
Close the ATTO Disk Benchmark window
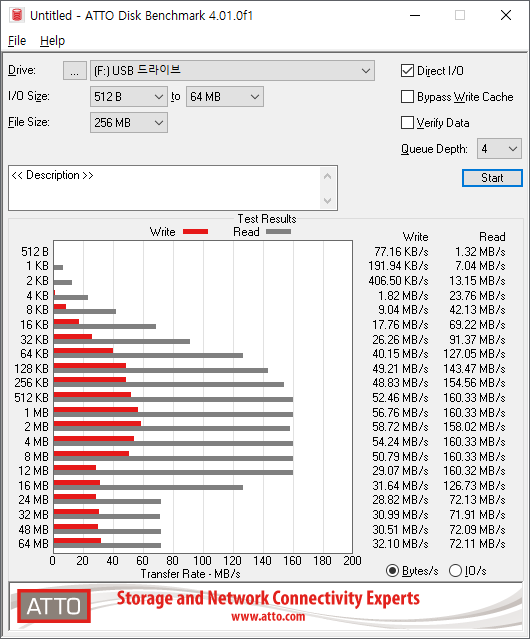(506, 15)
